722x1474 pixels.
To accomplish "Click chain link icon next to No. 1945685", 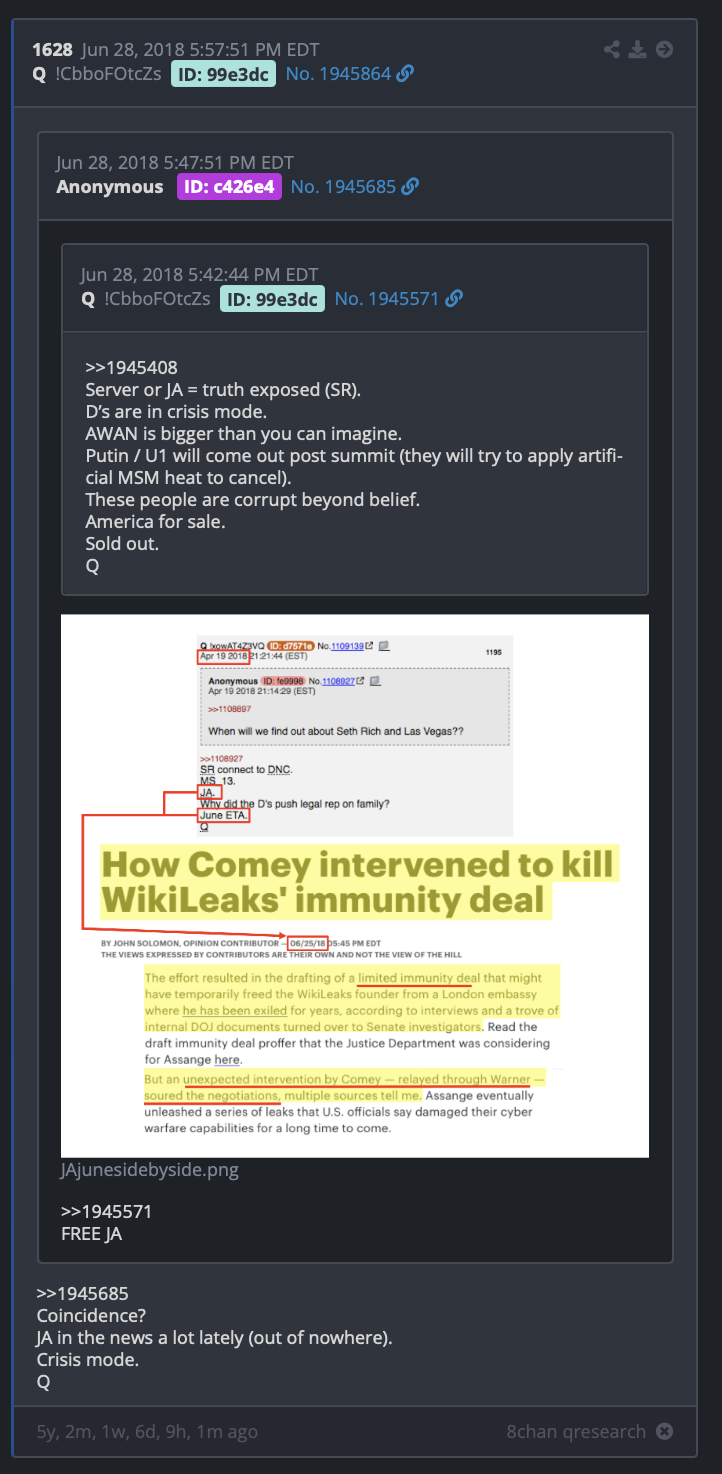I will tap(410, 187).
